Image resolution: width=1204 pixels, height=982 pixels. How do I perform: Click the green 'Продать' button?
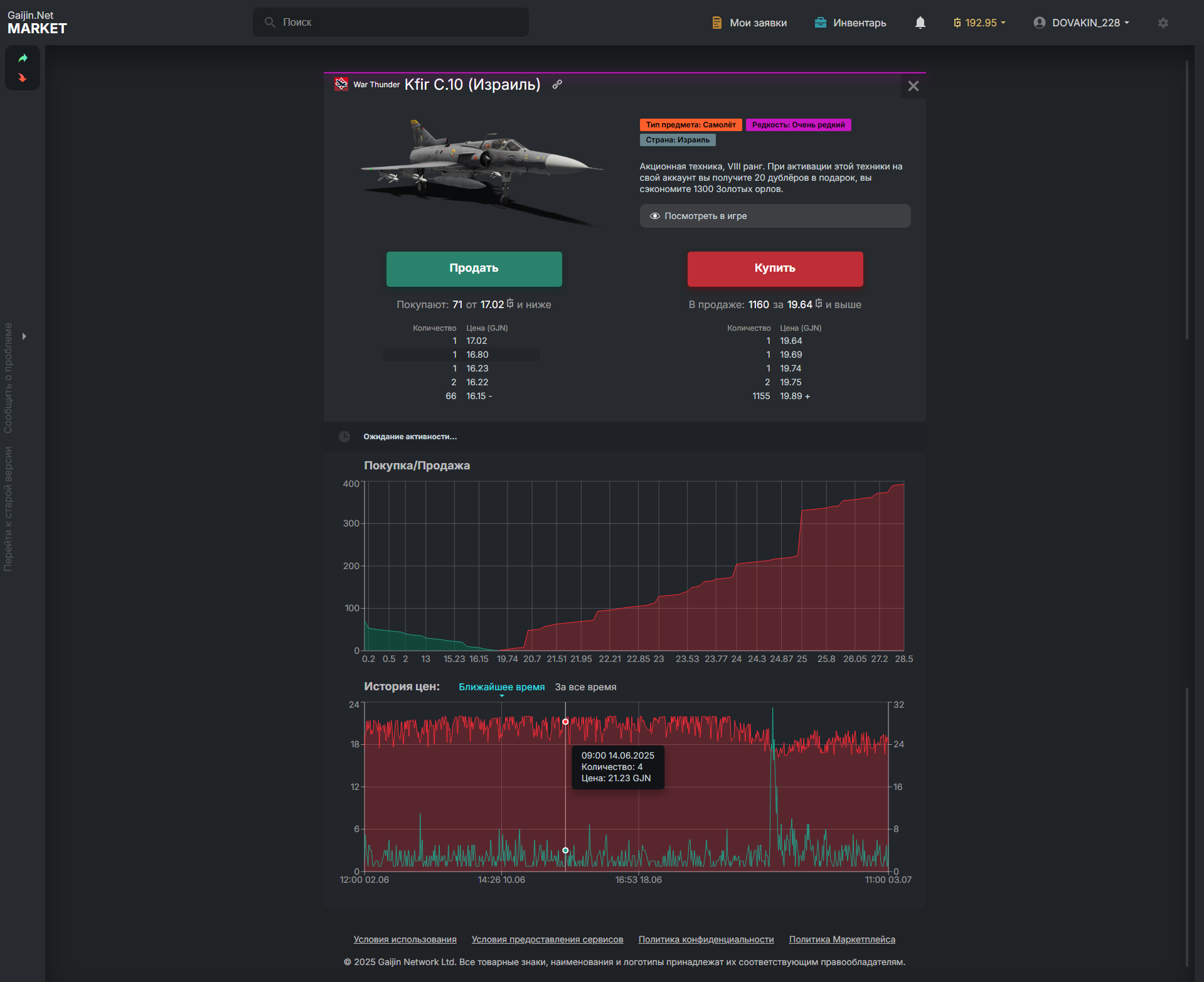click(474, 269)
